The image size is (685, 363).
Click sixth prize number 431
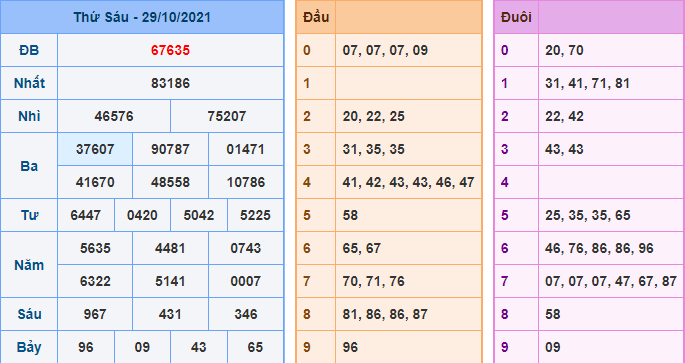pyautogui.click(x=170, y=314)
